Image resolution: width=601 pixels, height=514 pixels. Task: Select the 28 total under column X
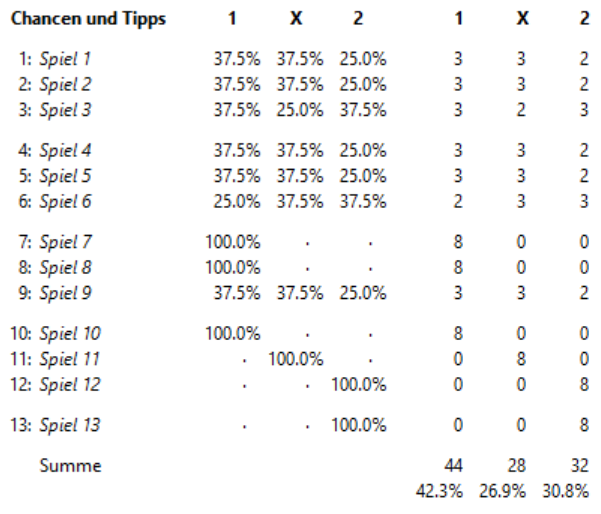[x=516, y=466]
